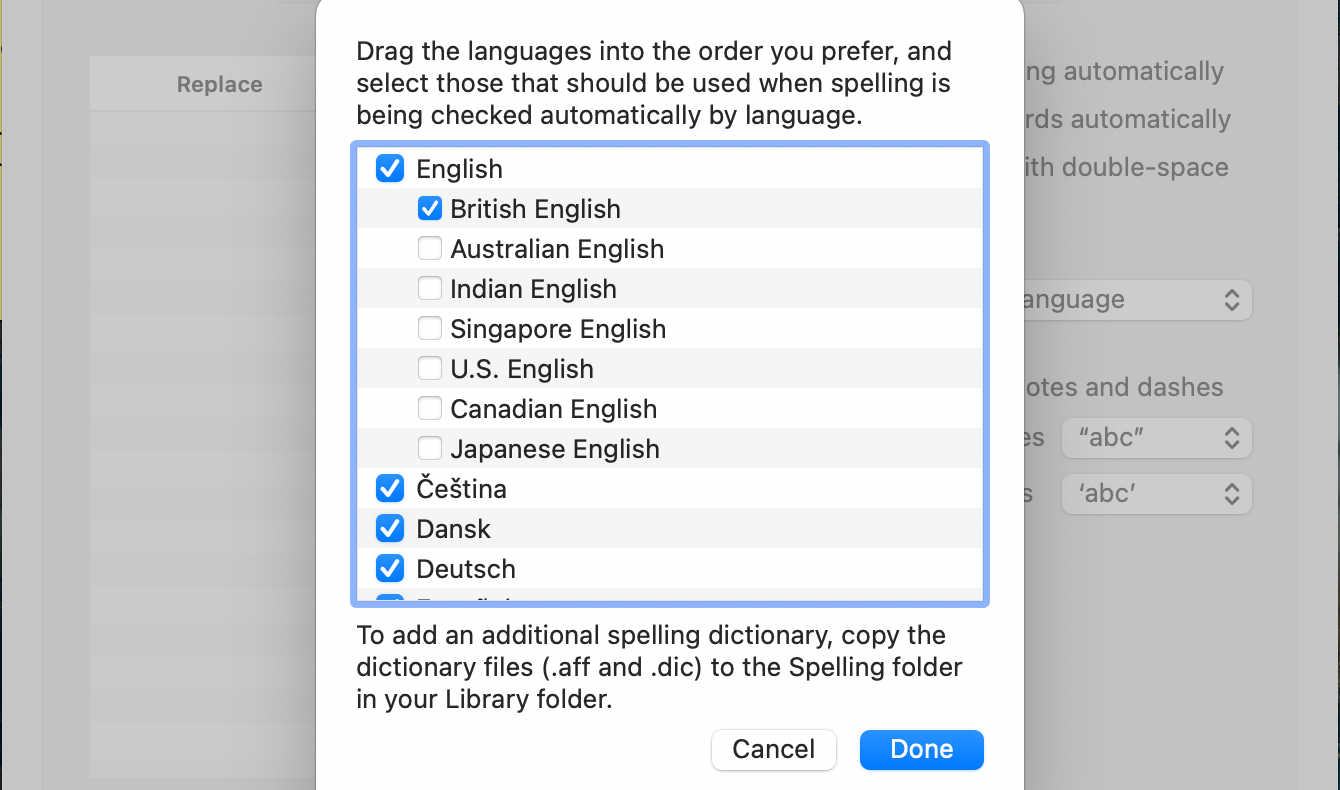Disable the British English checkbox
1340x790 pixels.
click(x=430, y=208)
